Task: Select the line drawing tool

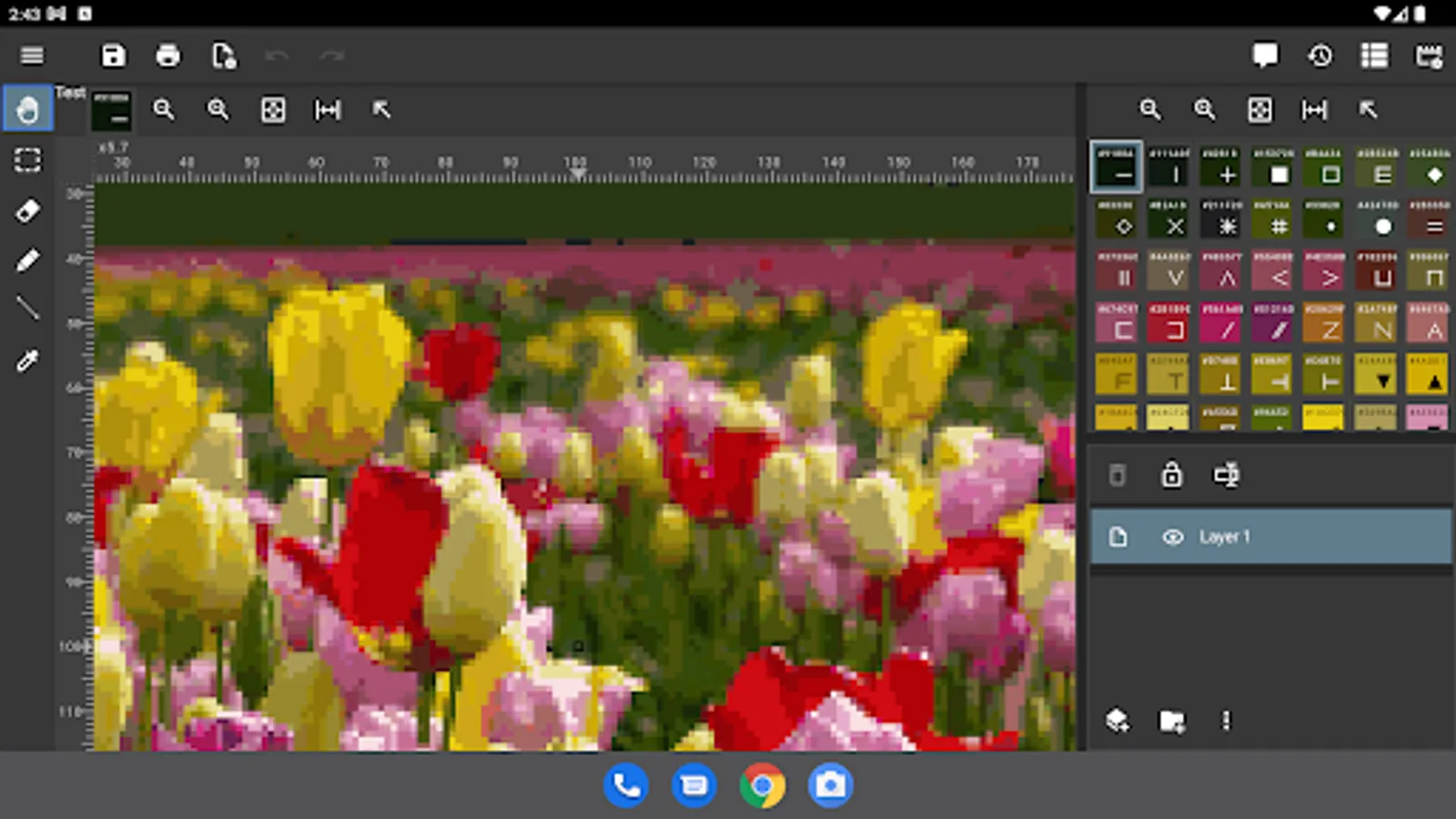Action: tap(27, 309)
